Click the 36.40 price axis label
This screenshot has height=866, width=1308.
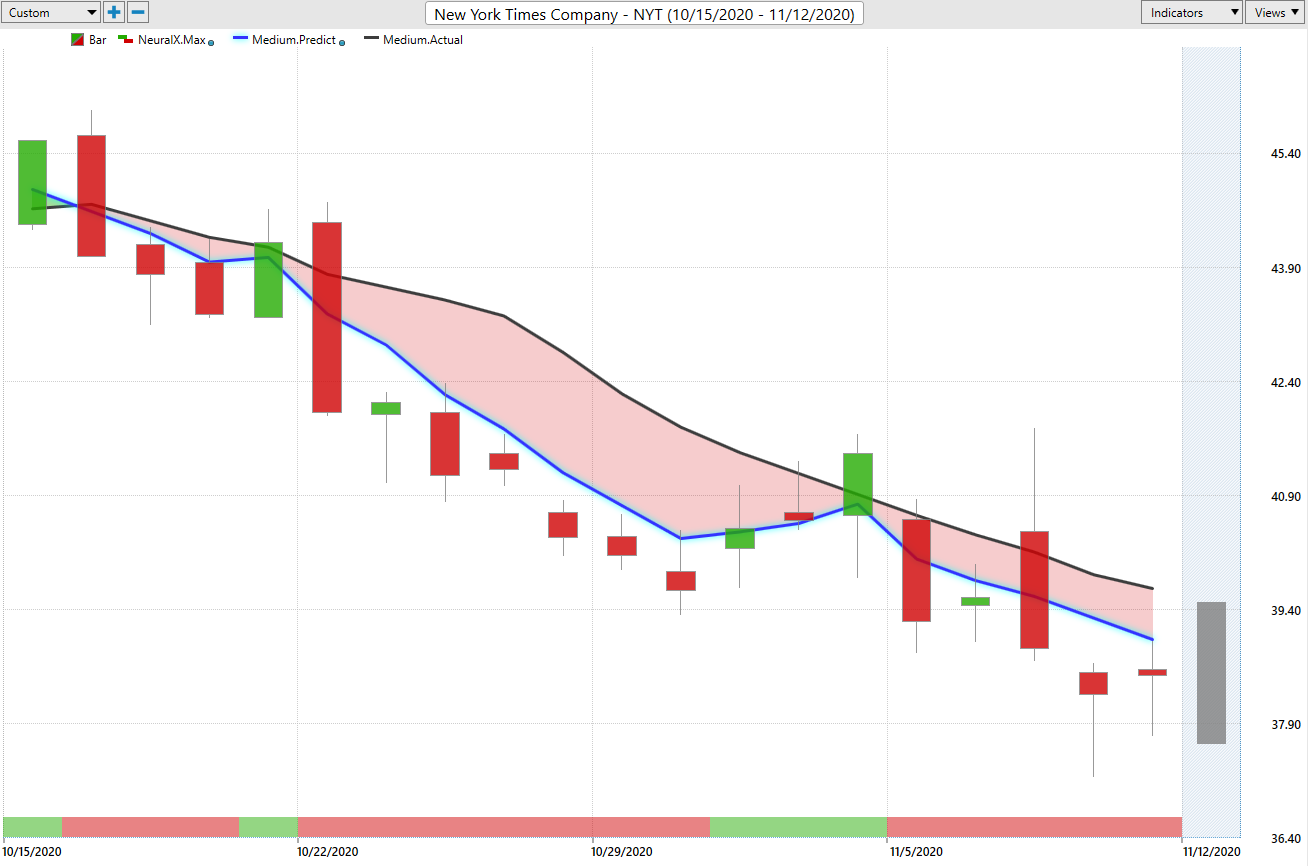(x=1285, y=838)
